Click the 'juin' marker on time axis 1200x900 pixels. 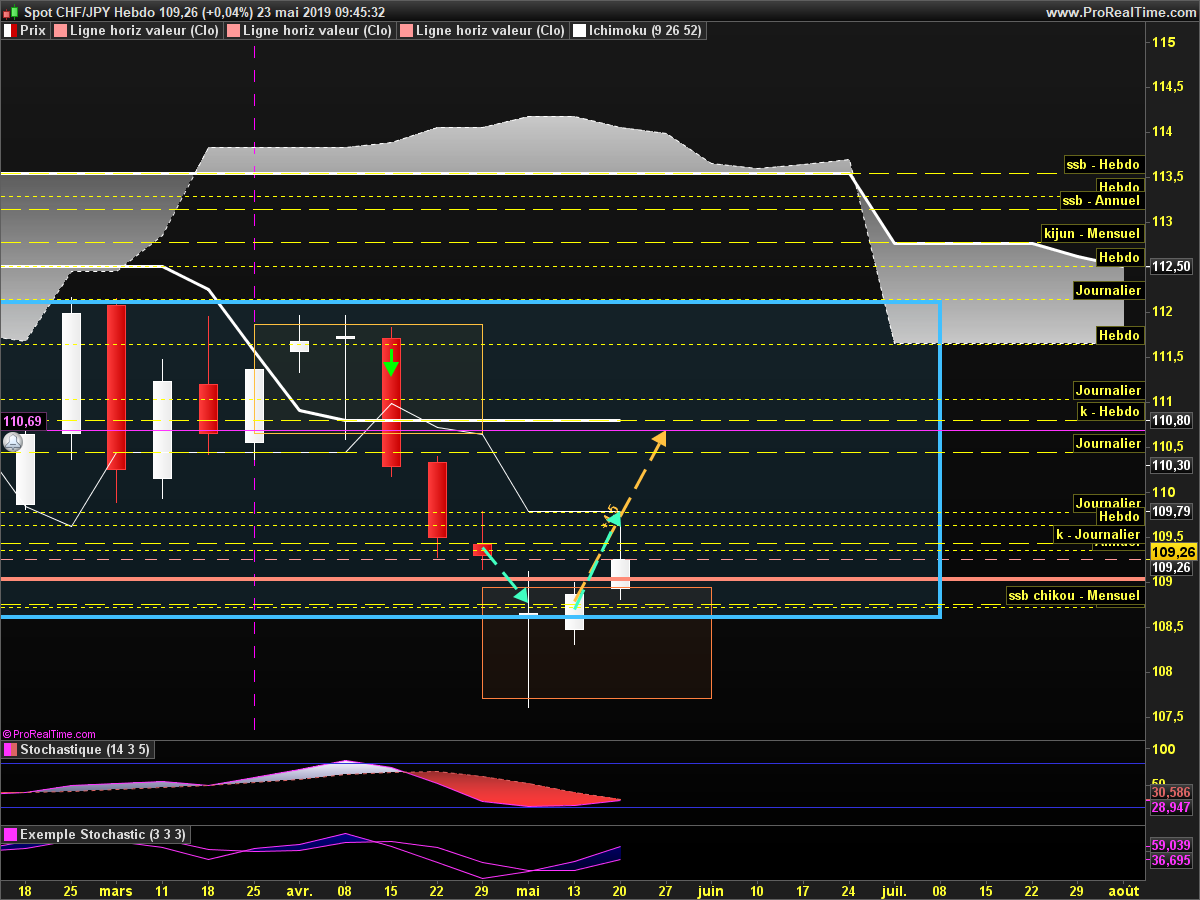[710, 890]
